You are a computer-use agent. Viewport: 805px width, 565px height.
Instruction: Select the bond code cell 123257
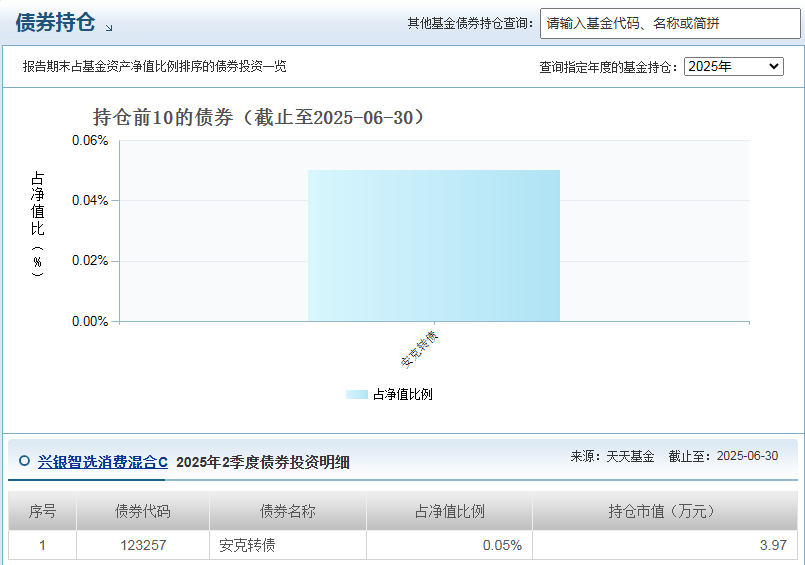coord(143,545)
